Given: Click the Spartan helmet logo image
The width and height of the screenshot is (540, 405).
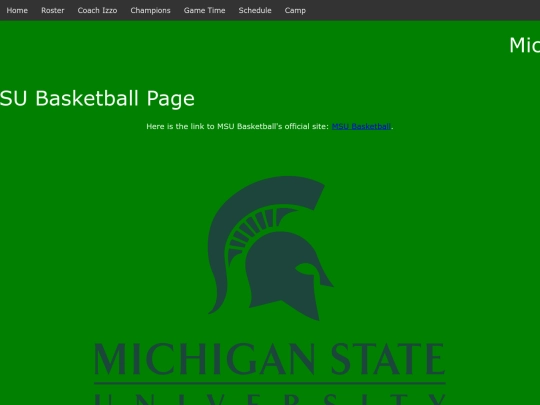Looking at the screenshot, I should coord(270,248).
